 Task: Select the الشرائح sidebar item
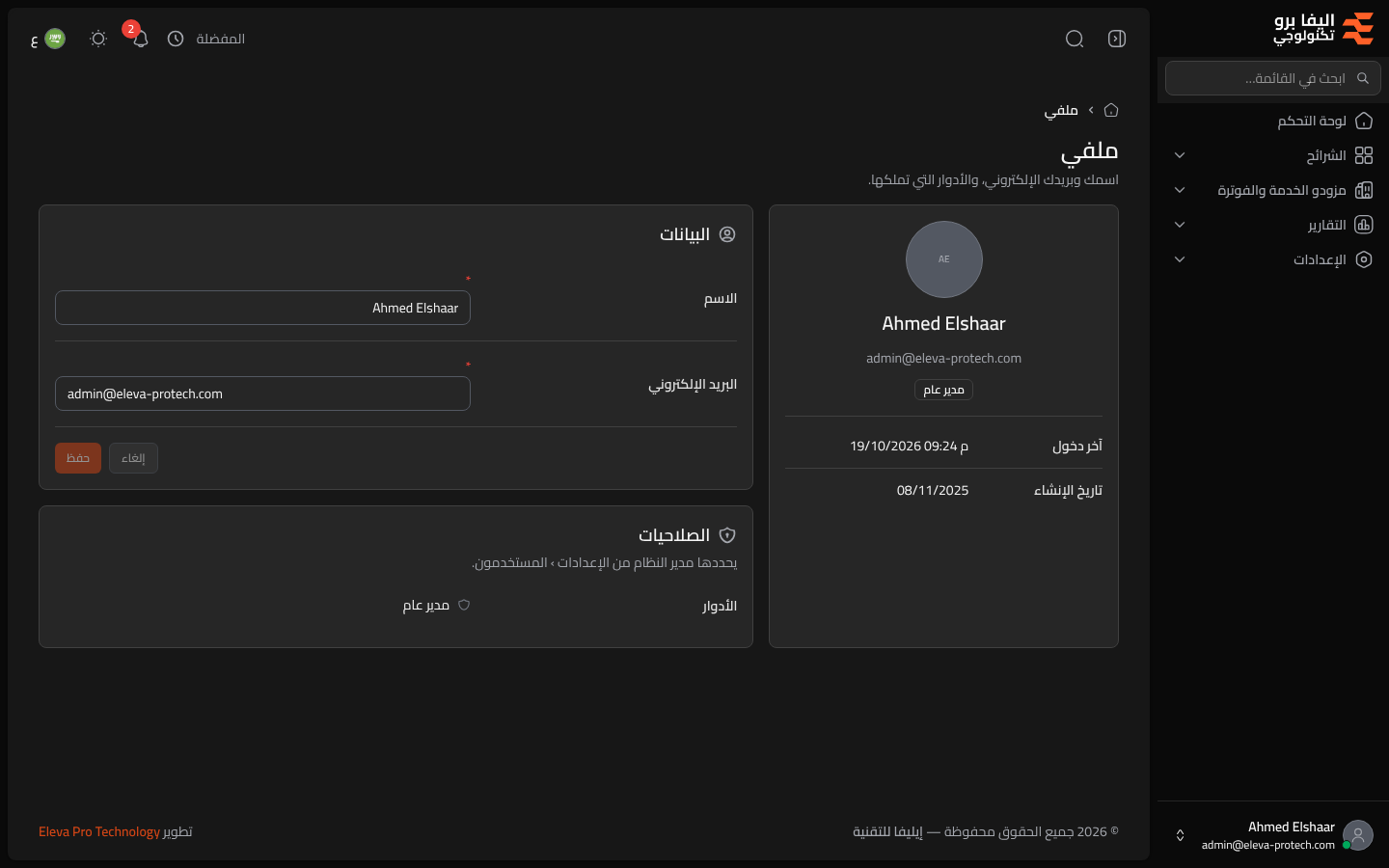tap(1273, 155)
